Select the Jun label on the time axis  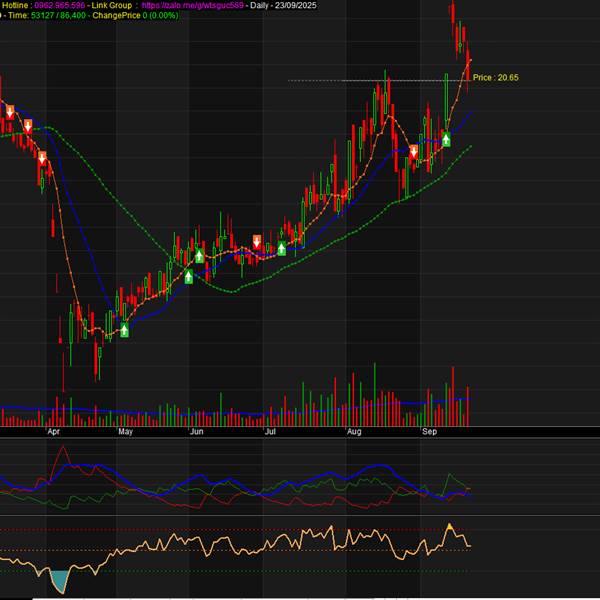point(198,433)
